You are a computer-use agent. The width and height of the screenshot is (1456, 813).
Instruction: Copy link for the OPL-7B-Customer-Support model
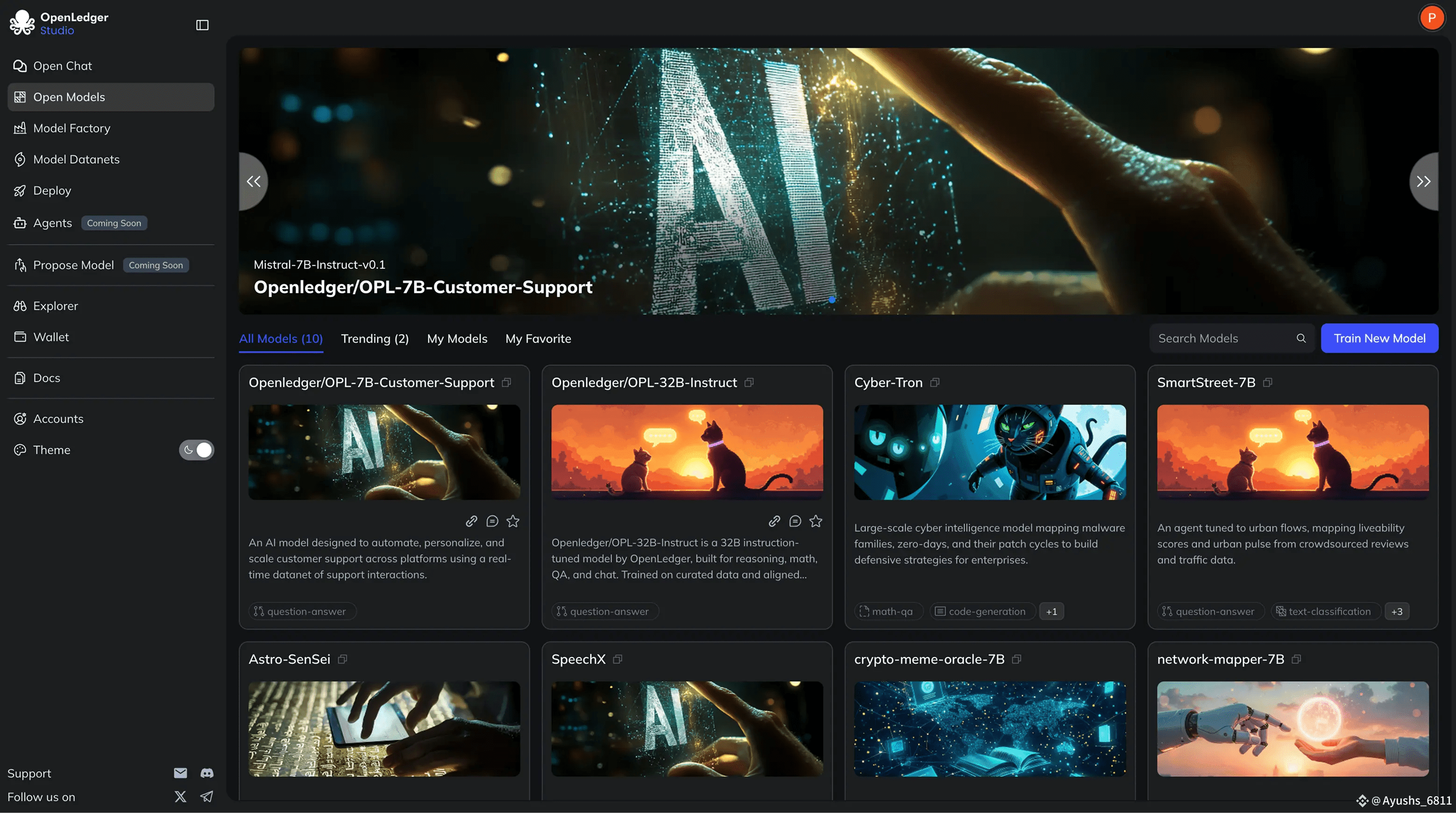point(471,521)
